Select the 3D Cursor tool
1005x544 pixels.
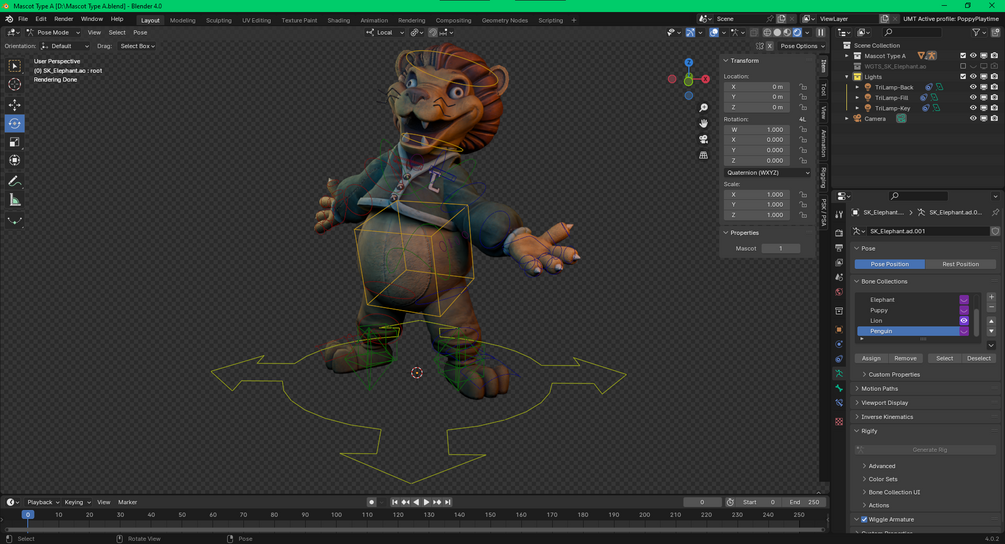[14, 85]
